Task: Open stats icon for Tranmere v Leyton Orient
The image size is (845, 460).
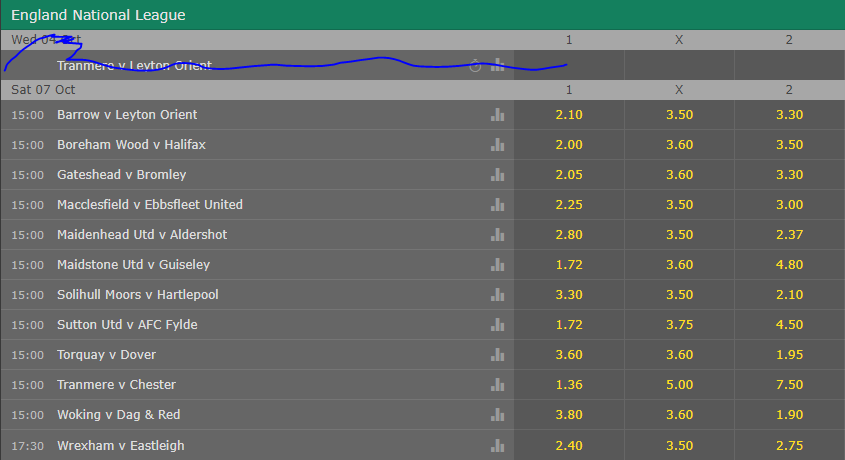Action: click(x=497, y=65)
